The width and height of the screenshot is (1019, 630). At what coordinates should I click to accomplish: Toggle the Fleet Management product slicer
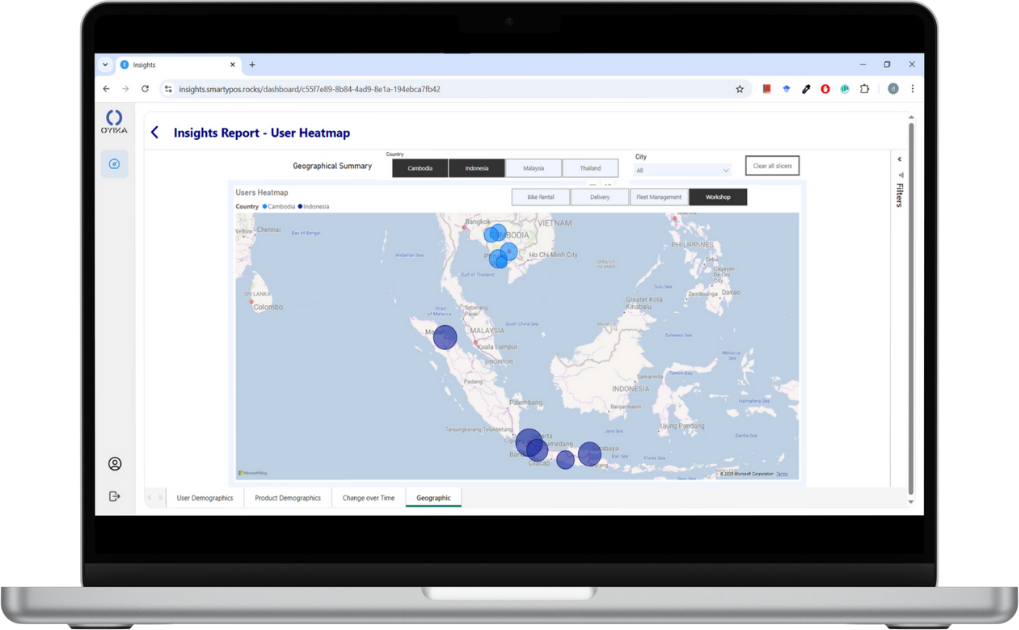tap(659, 197)
